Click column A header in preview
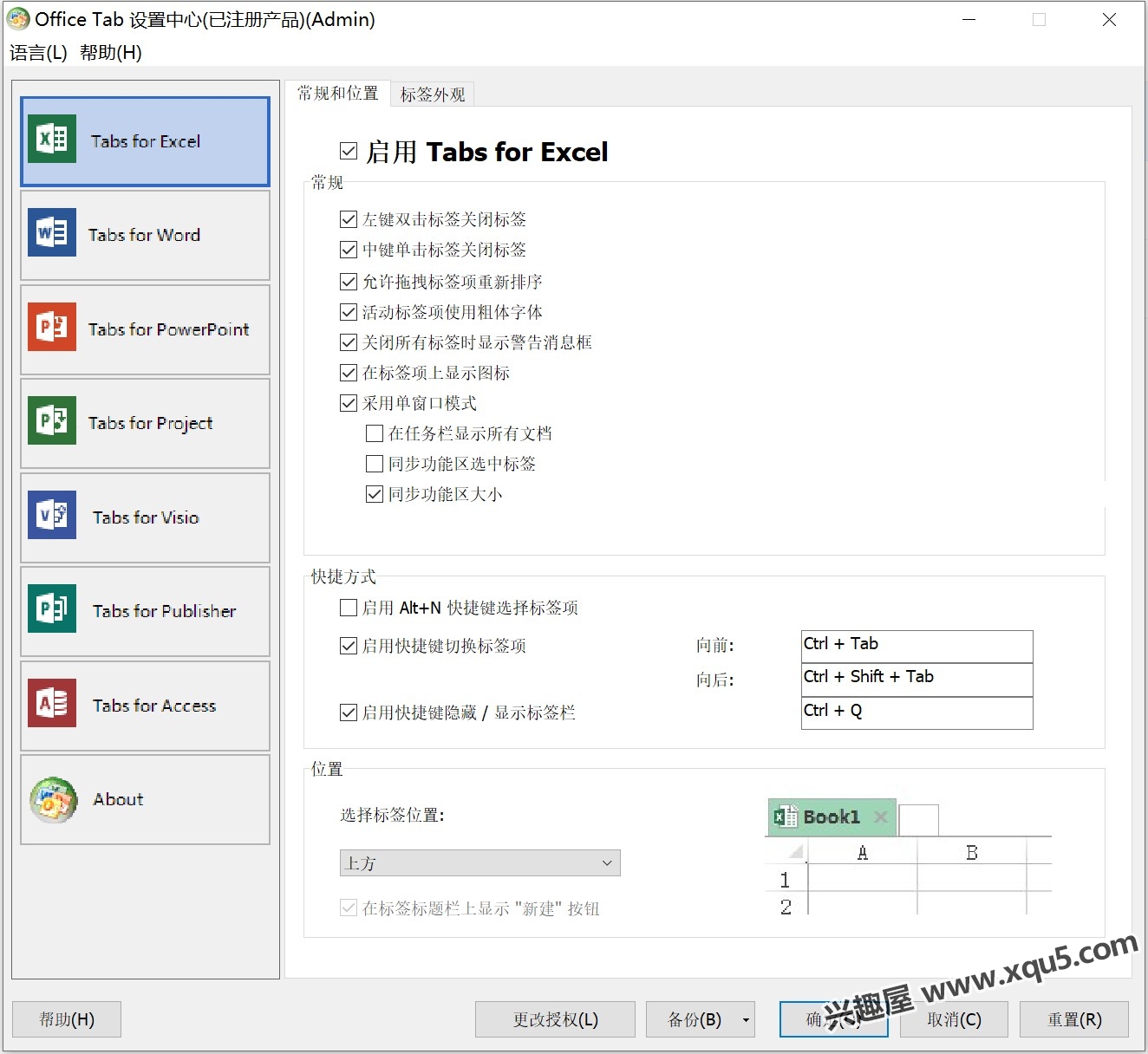This screenshot has height=1054, width=1148. coord(862,853)
